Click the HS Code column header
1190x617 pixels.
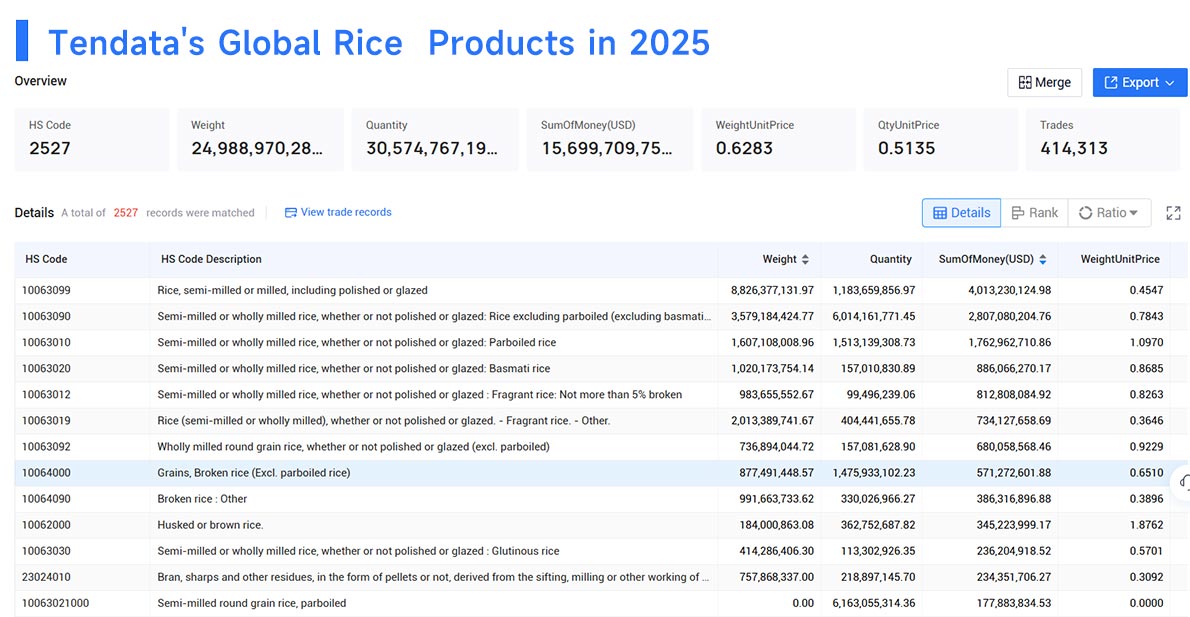click(x=46, y=260)
